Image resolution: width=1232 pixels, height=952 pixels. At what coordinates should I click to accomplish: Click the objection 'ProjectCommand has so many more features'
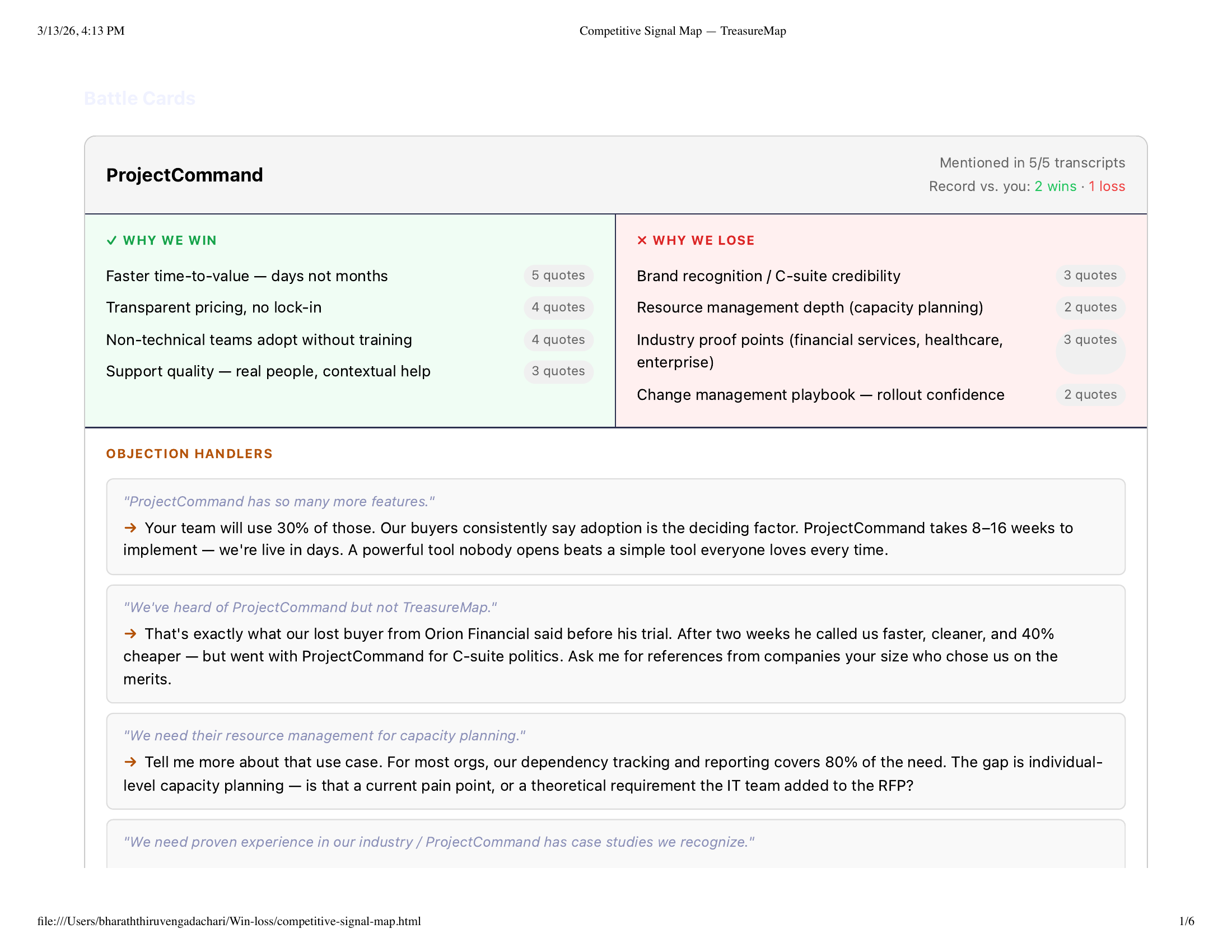point(279,501)
